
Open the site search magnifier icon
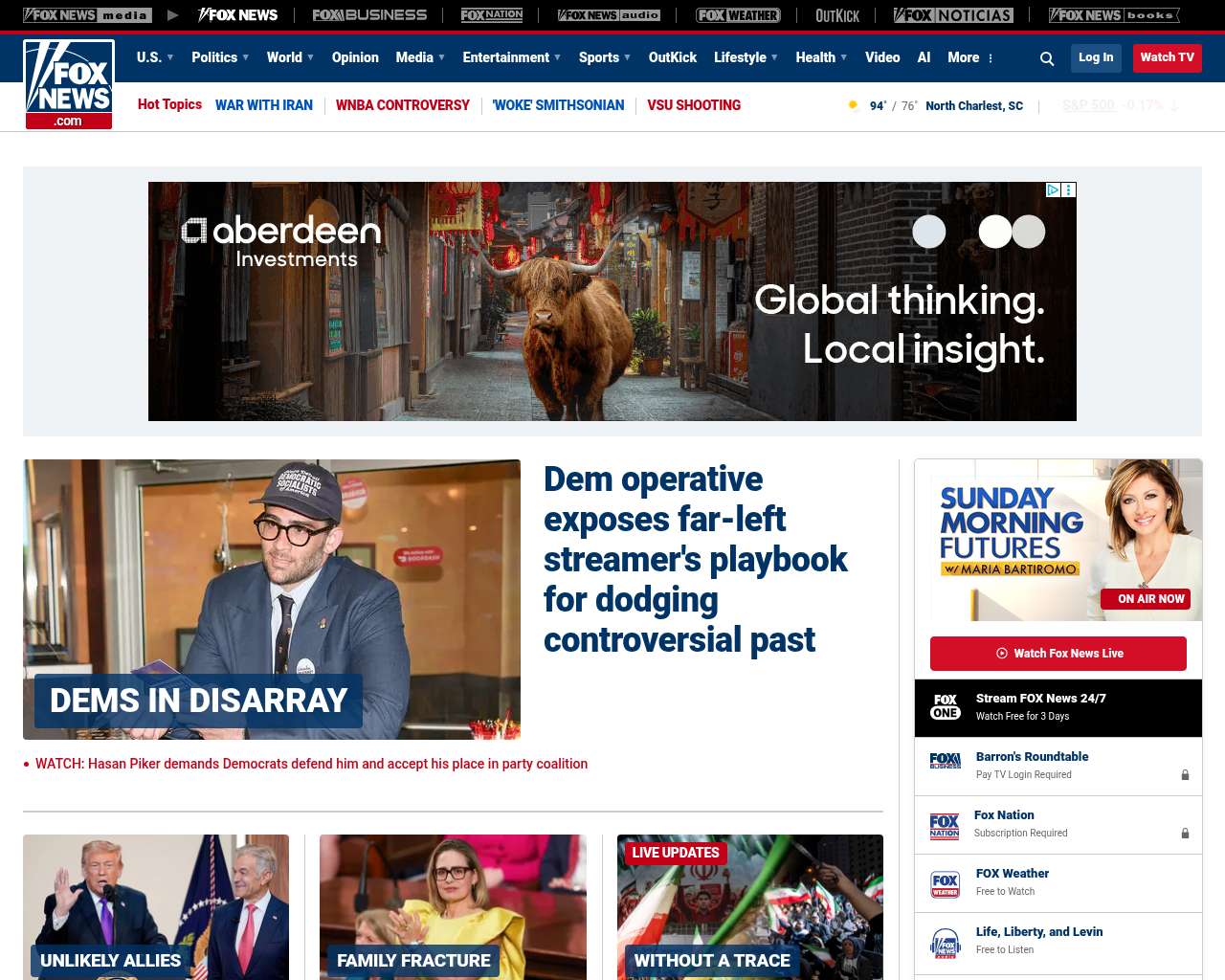(x=1047, y=58)
